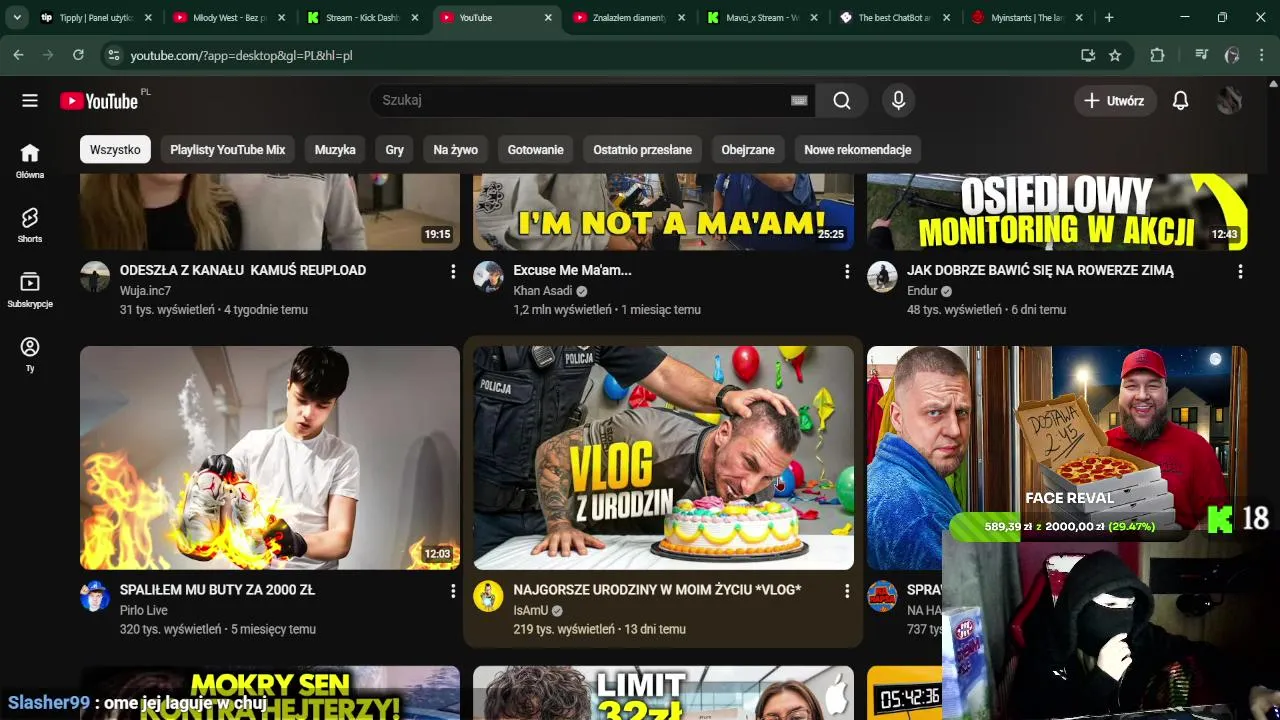
Task: Open the account avatar menu
Action: coord(1229,100)
